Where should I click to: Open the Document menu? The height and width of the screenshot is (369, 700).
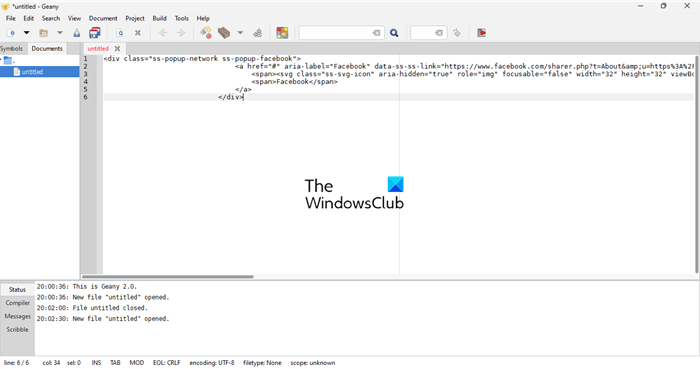103,18
